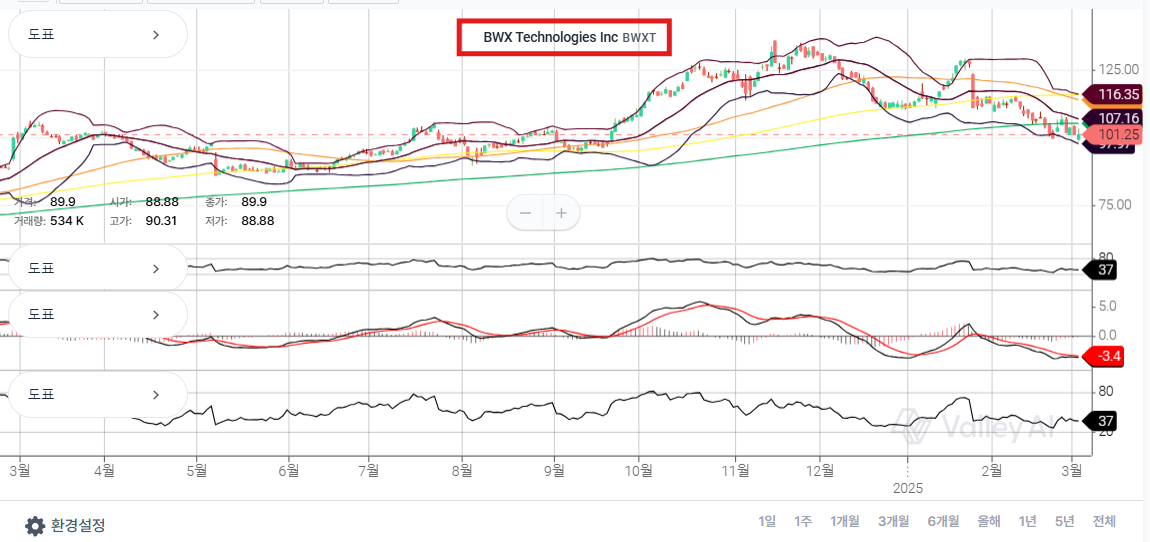Show full history with 전체
The width and height of the screenshot is (1150, 542).
click(1104, 521)
